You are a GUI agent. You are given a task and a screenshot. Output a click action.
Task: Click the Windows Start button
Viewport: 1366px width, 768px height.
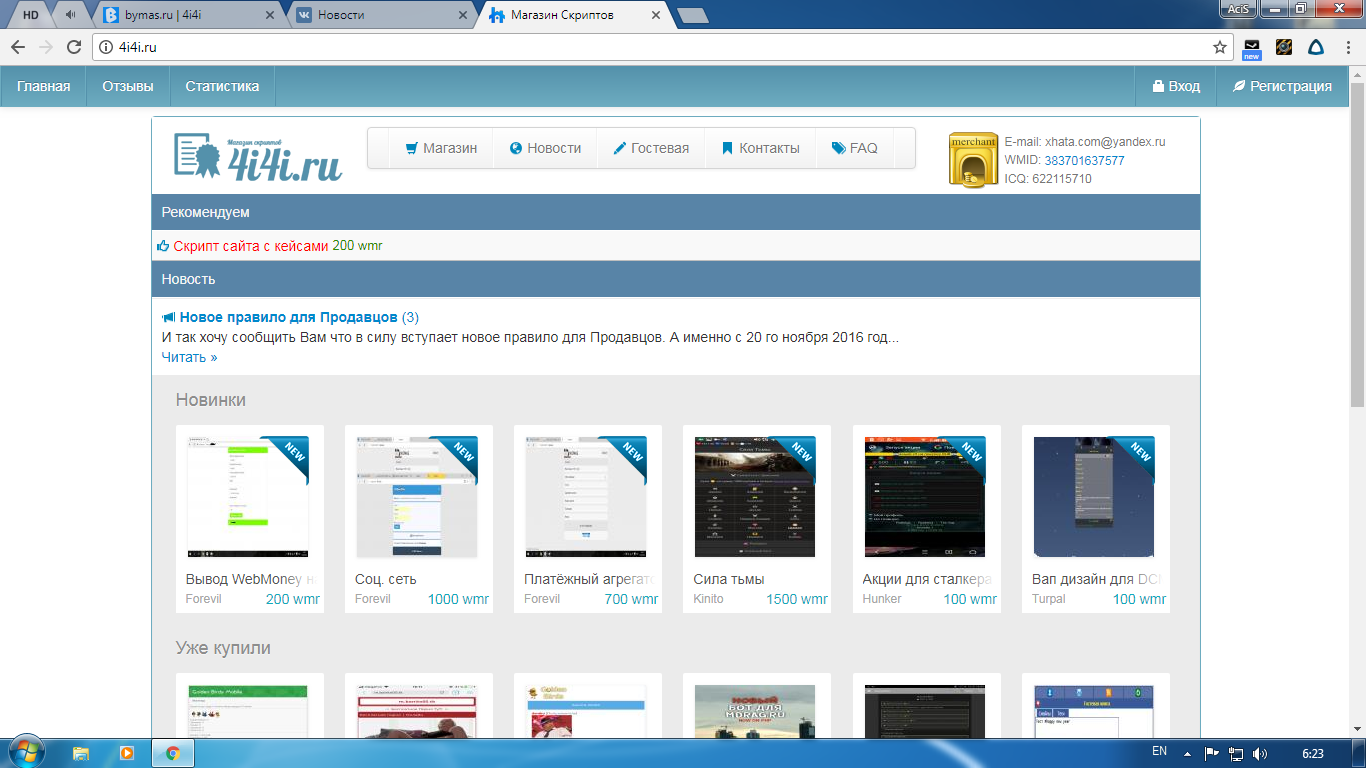pyautogui.click(x=25, y=752)
